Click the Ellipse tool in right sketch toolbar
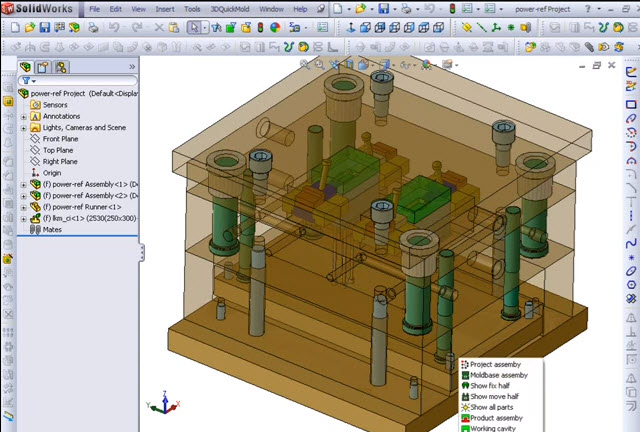The width and height of the screenshot is (640, 432). coord(631,271)
